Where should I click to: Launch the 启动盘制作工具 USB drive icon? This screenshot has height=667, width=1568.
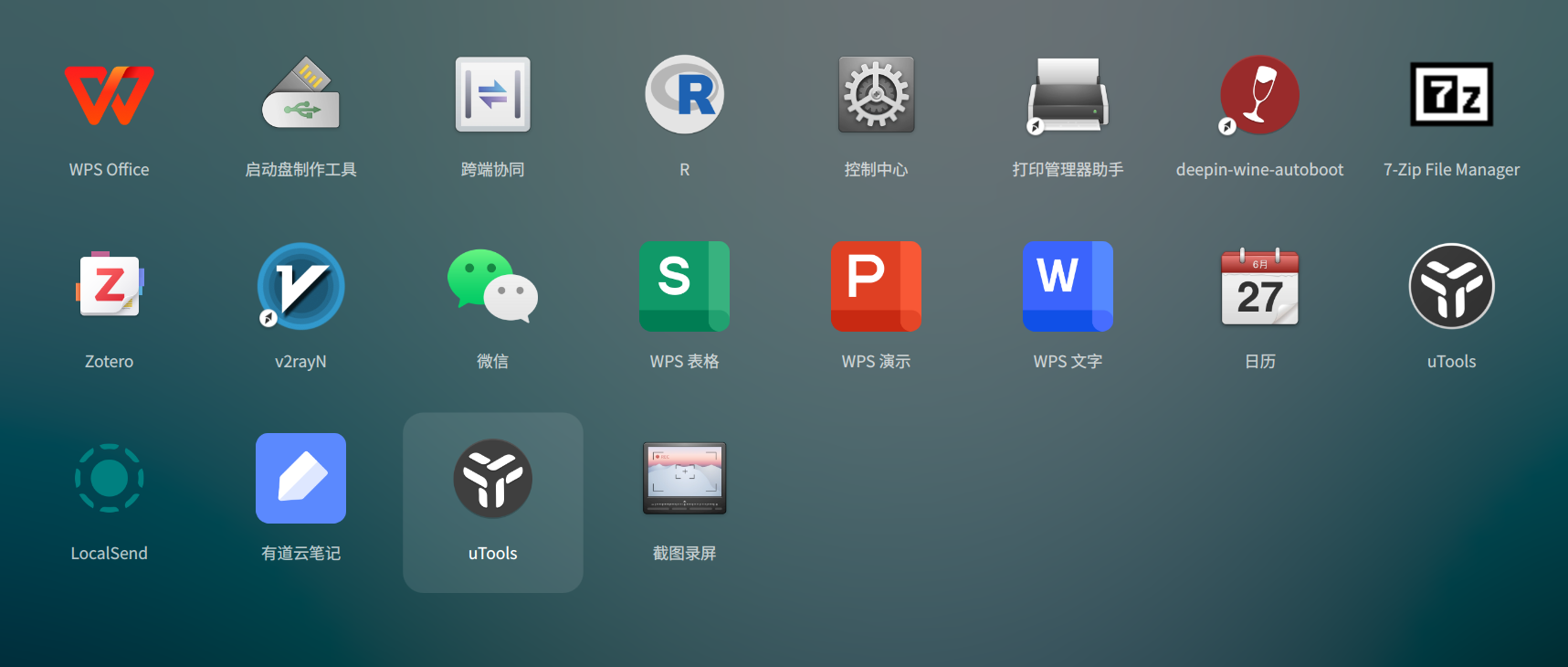coord(301,94)
